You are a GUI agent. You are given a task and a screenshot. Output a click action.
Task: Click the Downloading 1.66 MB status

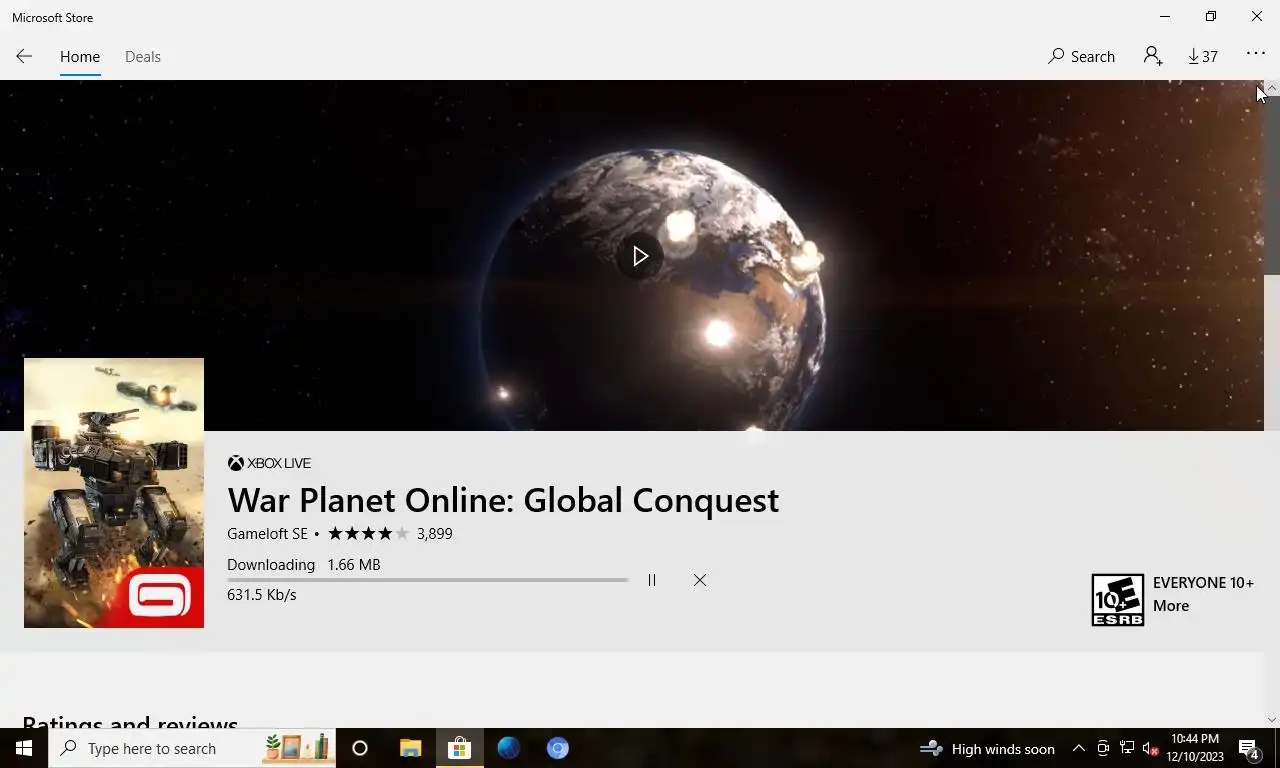click(x=304, y=565)
